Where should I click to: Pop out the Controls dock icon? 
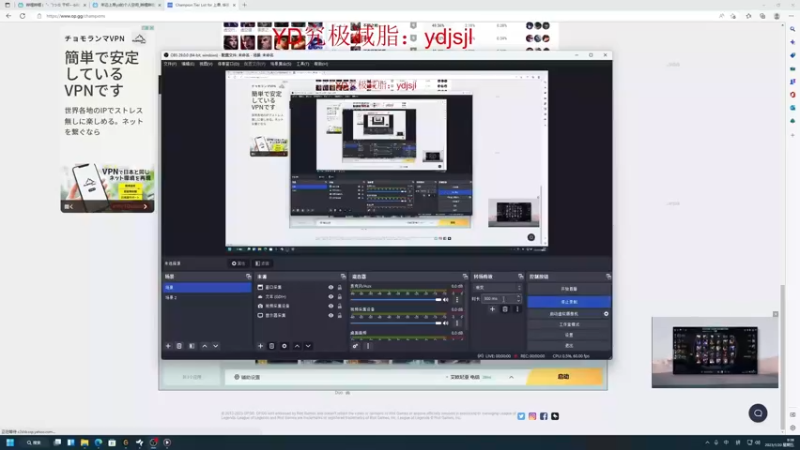(608, 277)
